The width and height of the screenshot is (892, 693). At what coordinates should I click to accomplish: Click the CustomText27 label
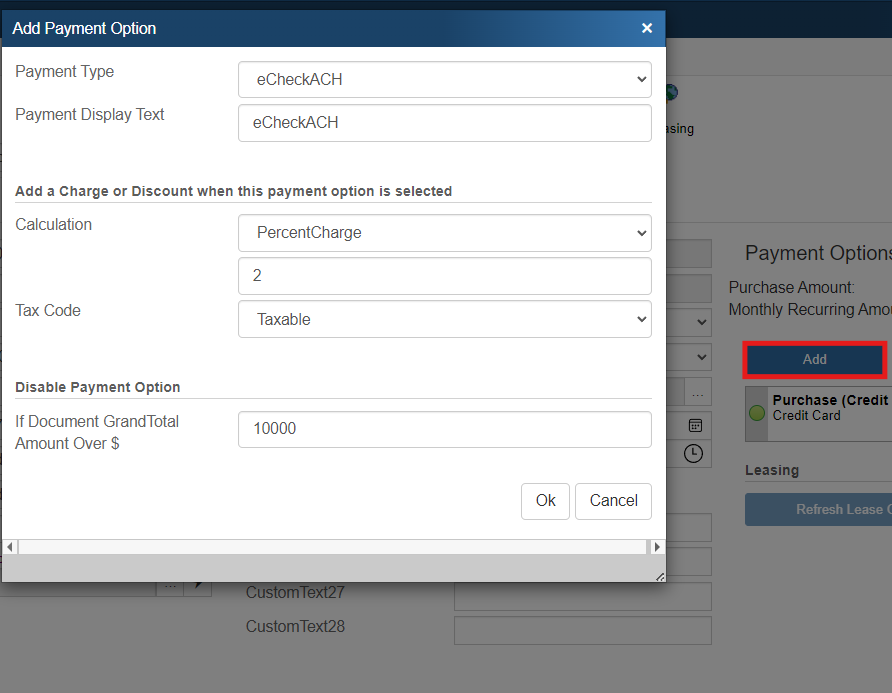(295, 592)
